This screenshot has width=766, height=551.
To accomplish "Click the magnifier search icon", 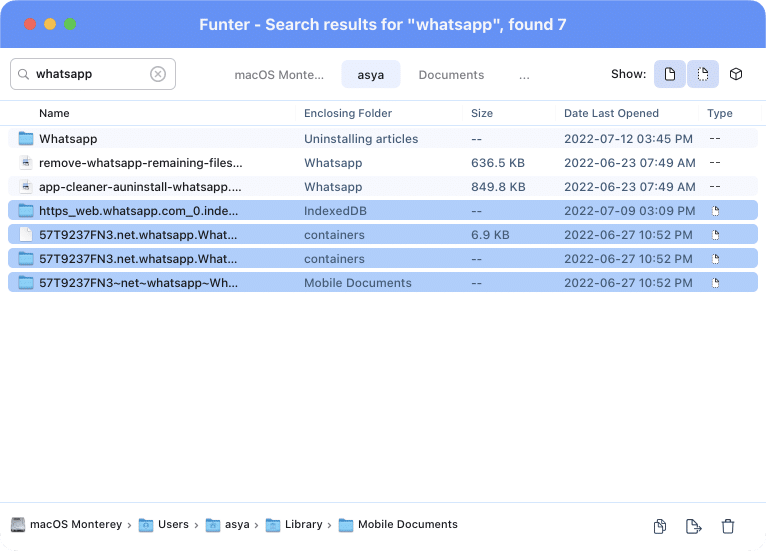I will [x=23, y=74].
